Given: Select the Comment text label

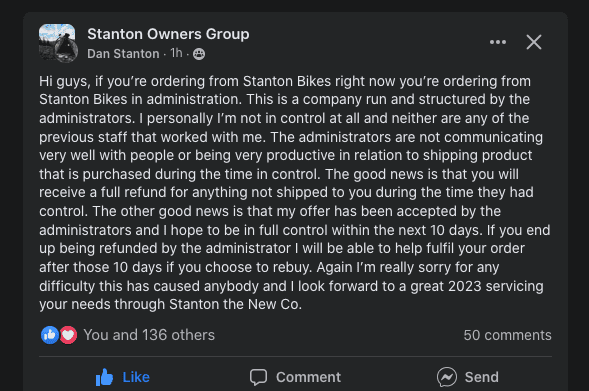Looking at the screenshot, I should pyautogui.click(x=308, y=377).
